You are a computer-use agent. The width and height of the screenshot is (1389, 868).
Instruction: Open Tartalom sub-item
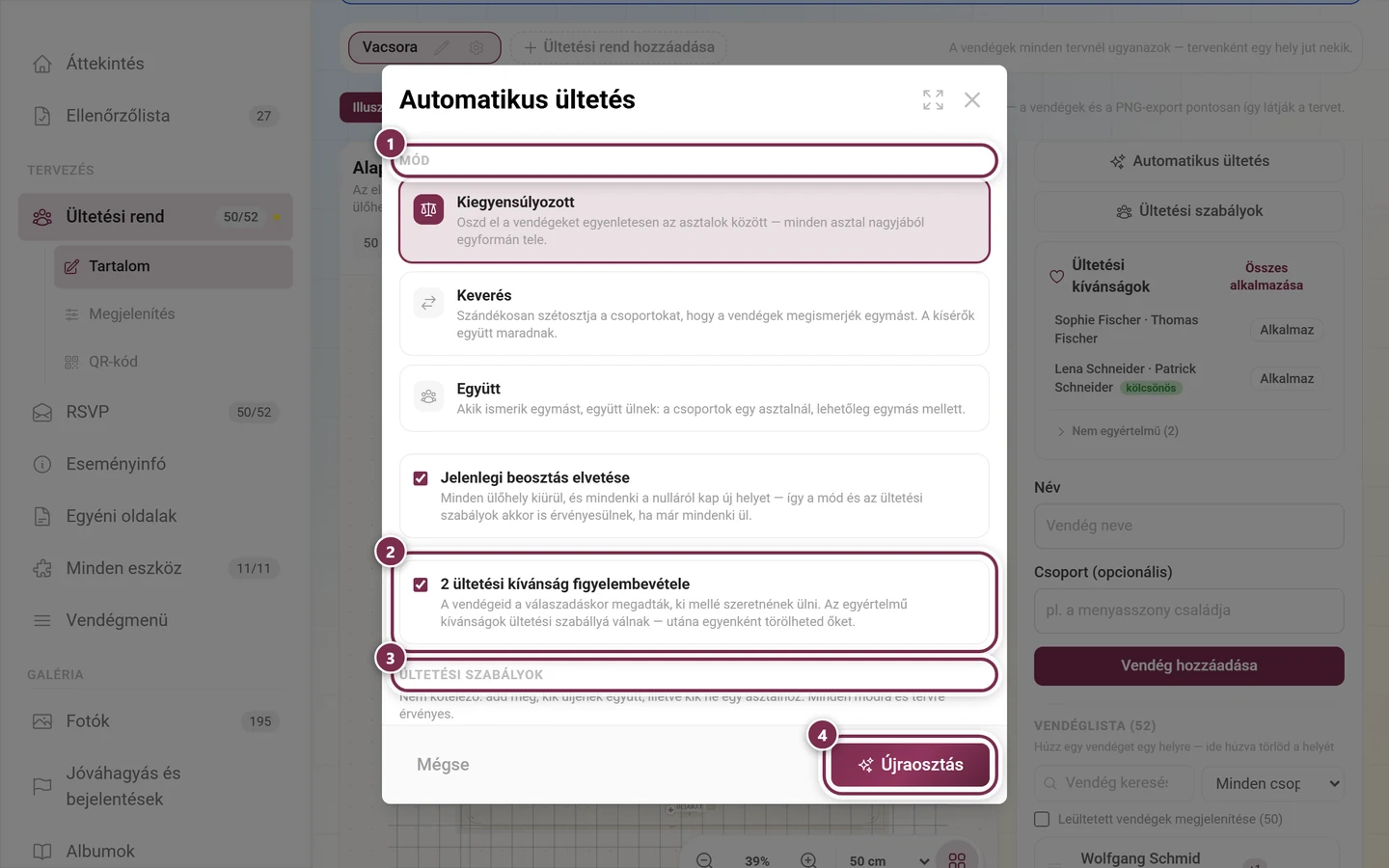click(174, 266)
